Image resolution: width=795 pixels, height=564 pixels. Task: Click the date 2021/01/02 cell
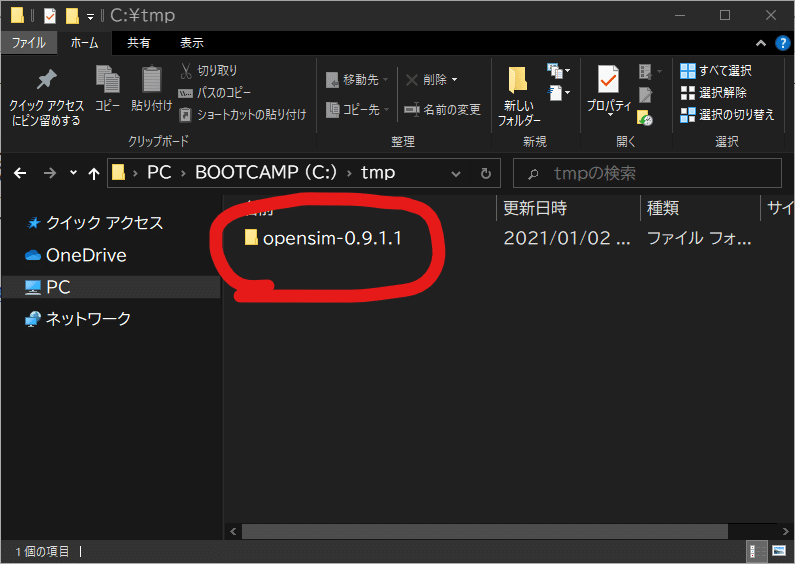[x=567, y=238]
